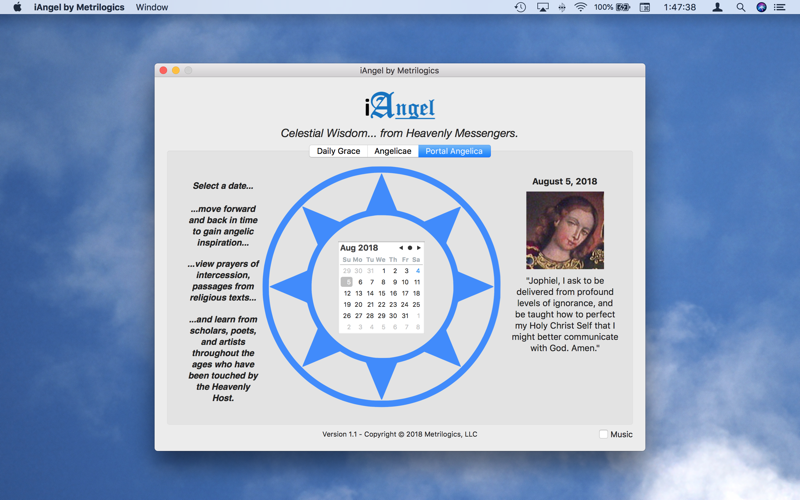Open Spotlight search in menu bar
This screenshot has height=500, width=800.
(741, 7)
